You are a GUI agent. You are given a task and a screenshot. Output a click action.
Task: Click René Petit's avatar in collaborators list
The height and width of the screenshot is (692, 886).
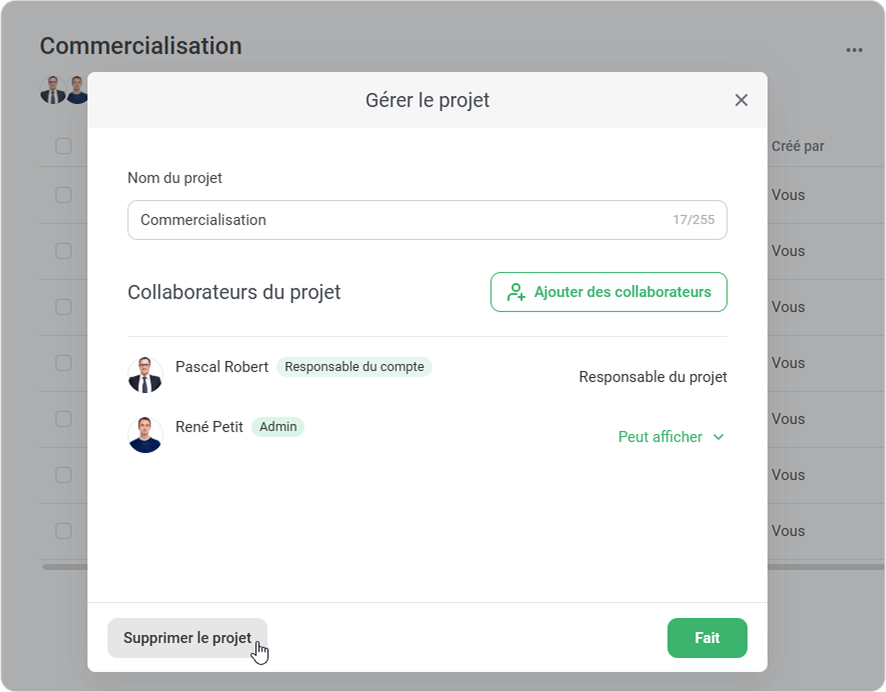pos(146,435)
